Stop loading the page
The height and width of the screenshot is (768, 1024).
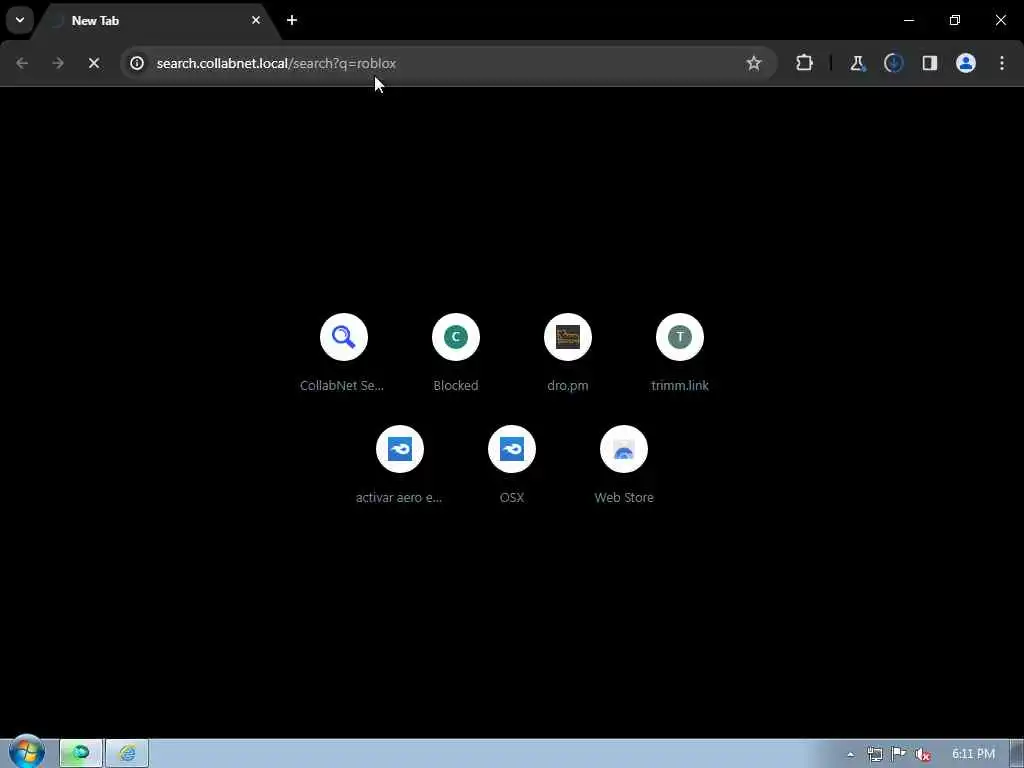tap(93, 63)
